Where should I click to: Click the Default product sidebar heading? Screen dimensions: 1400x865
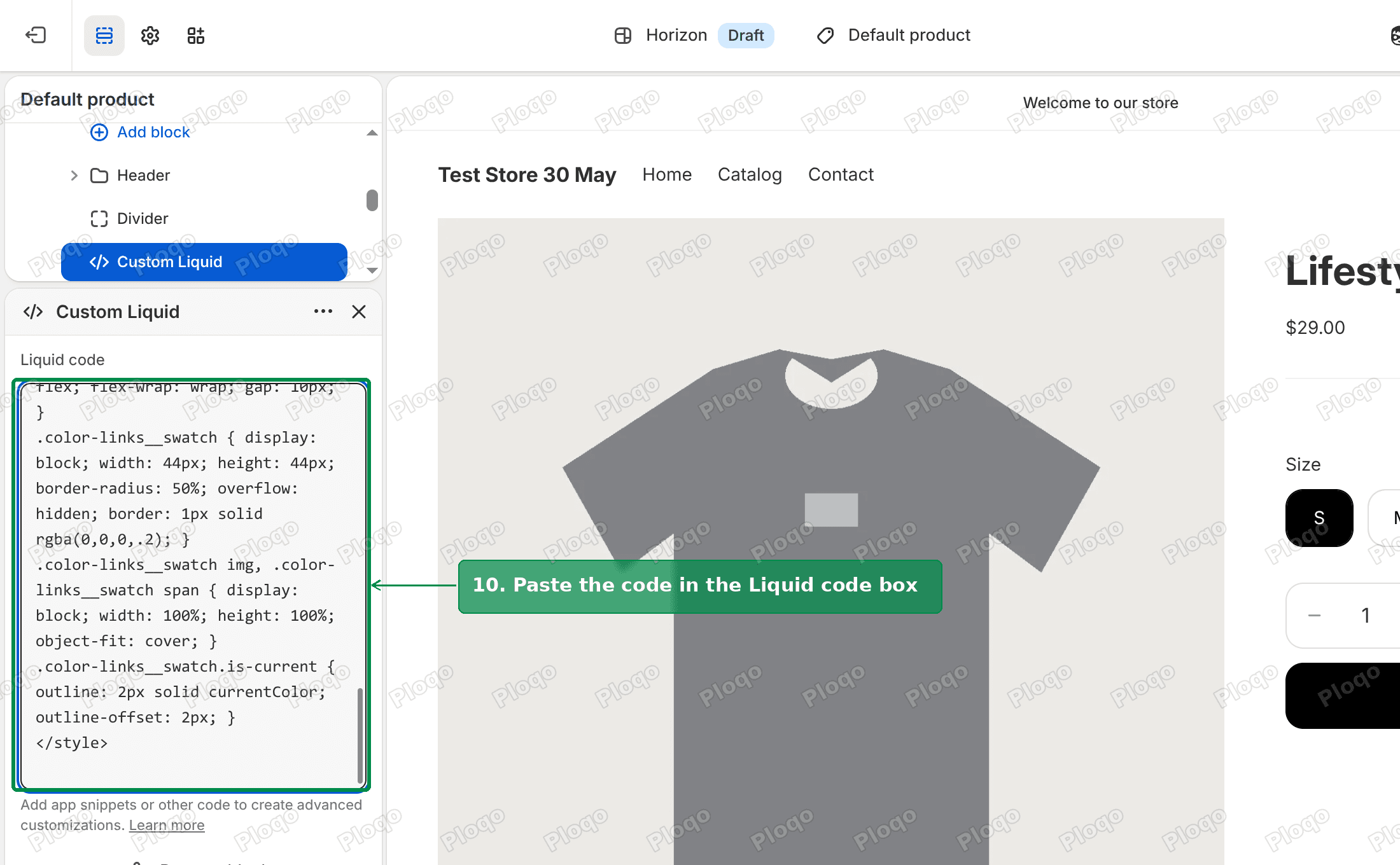(87, 99)
